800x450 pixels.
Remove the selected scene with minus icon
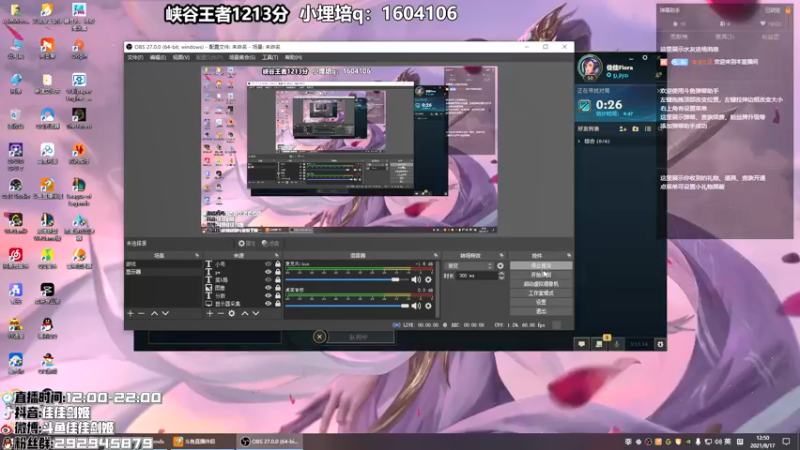141,313
